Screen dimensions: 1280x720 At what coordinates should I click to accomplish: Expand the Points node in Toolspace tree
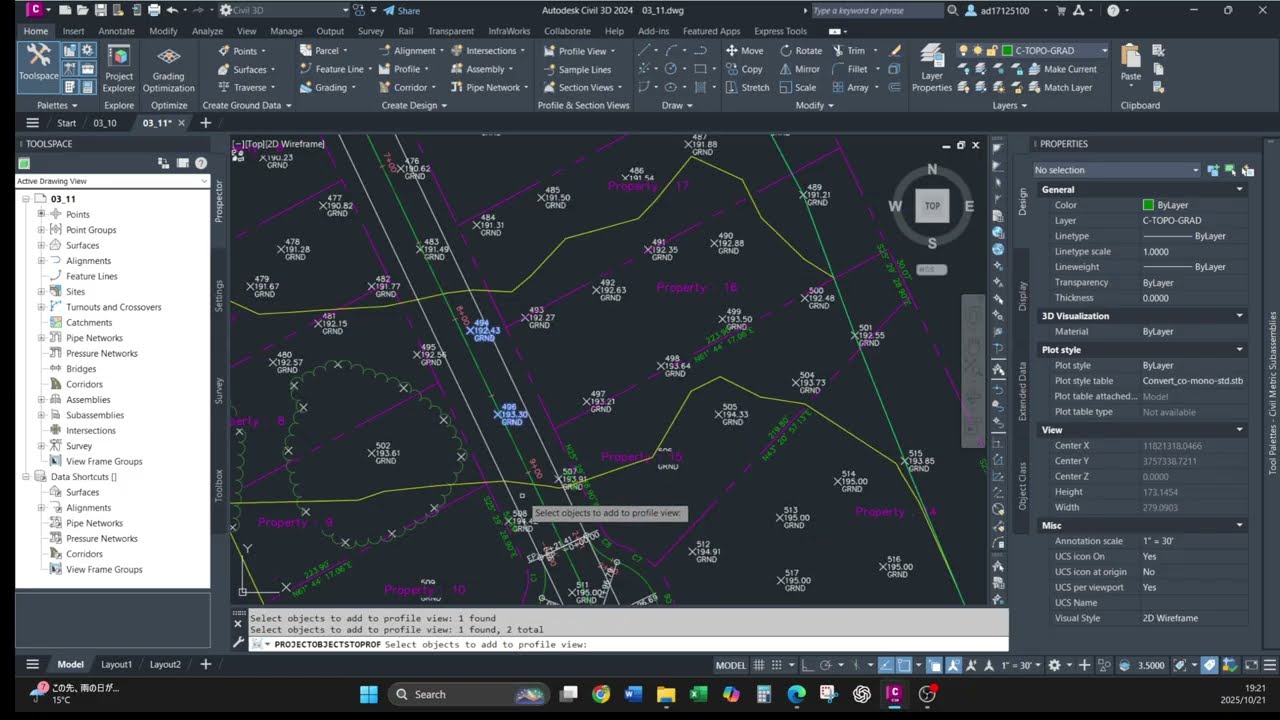(41, 214)
